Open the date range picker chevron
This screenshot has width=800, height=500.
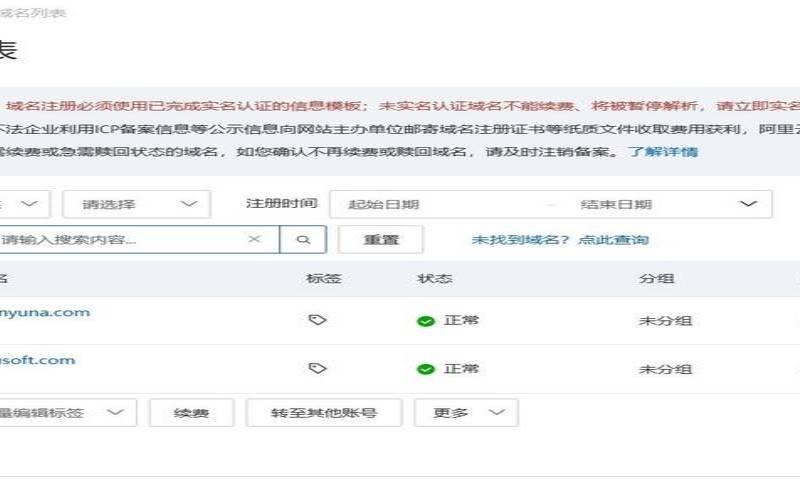747,204
